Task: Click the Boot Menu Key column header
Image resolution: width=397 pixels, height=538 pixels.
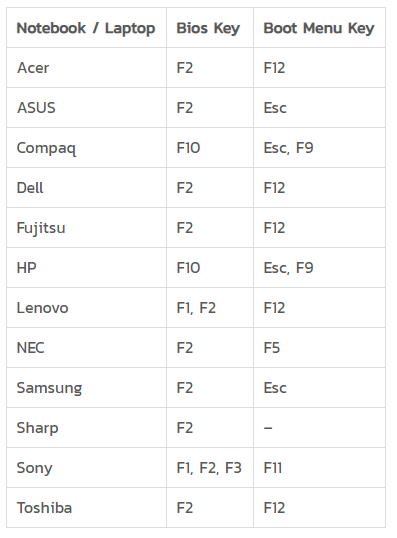Action: point(319,28)
